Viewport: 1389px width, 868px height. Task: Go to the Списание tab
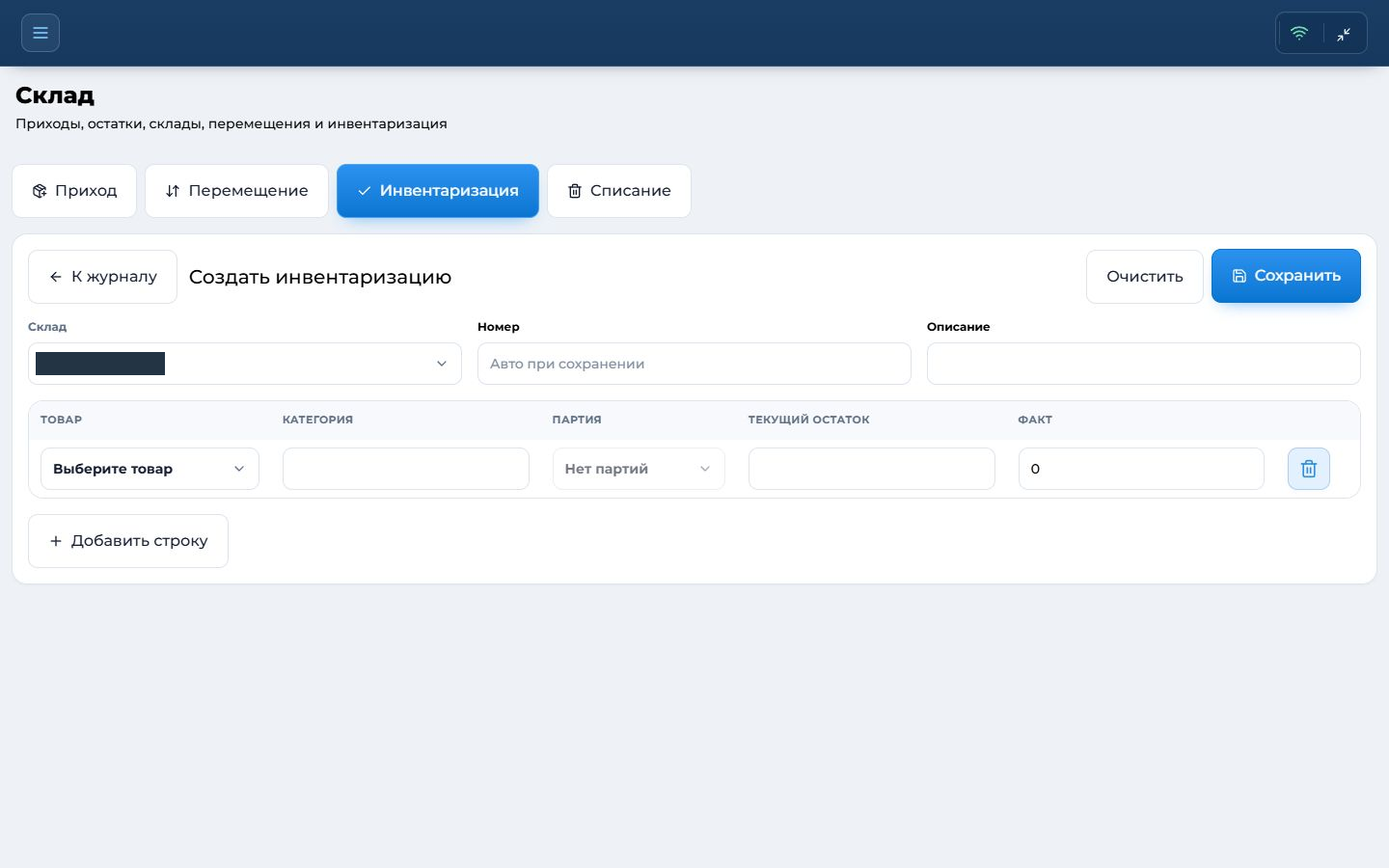click(619, 191)
